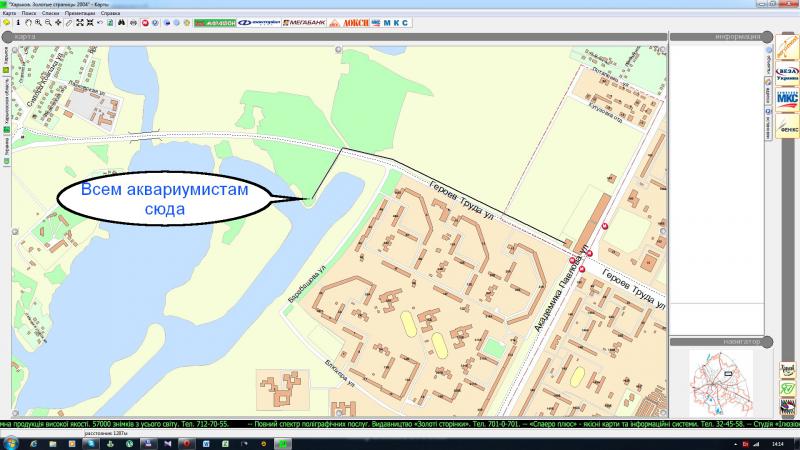This screenshot has width=800, height=450.
Task: Open the Презентации menu
Action: coord(78,13)
